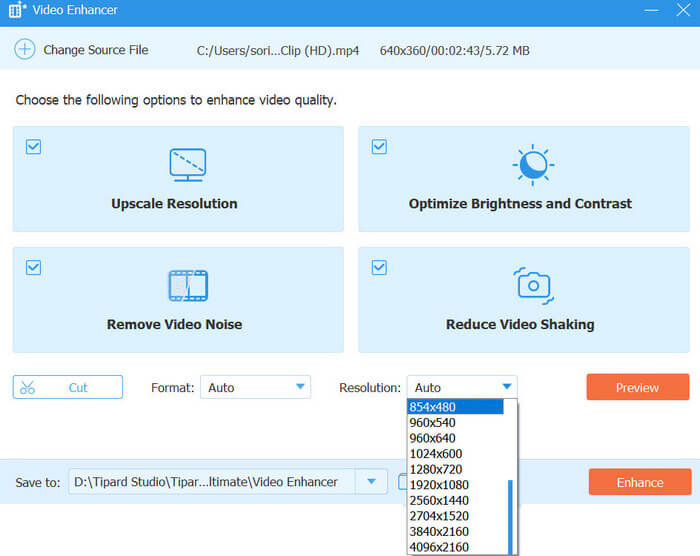This screenshot has height=556, width=700.
Task: Choose 4096x2160 from resolution list
Action: coord(455,547)
